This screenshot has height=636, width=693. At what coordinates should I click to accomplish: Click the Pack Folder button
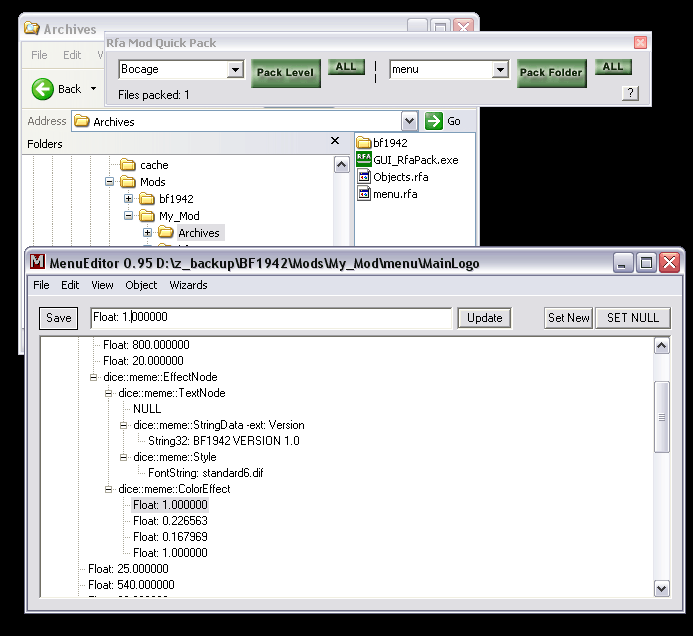[x=551, y=73]
